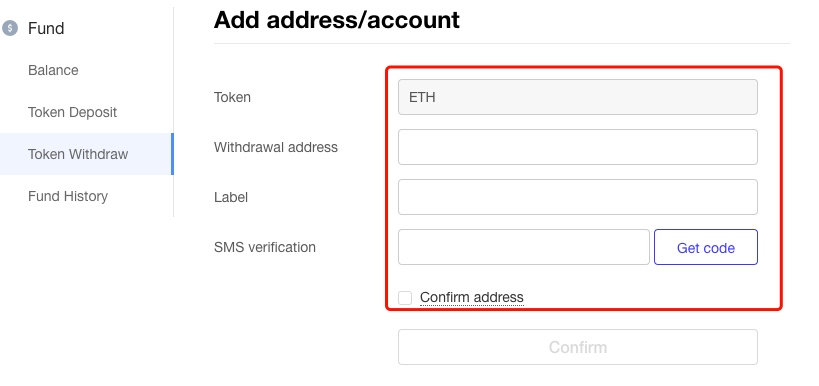View the Fund History page
Screen dimensions: 819x386
click(x=68, y=196)
